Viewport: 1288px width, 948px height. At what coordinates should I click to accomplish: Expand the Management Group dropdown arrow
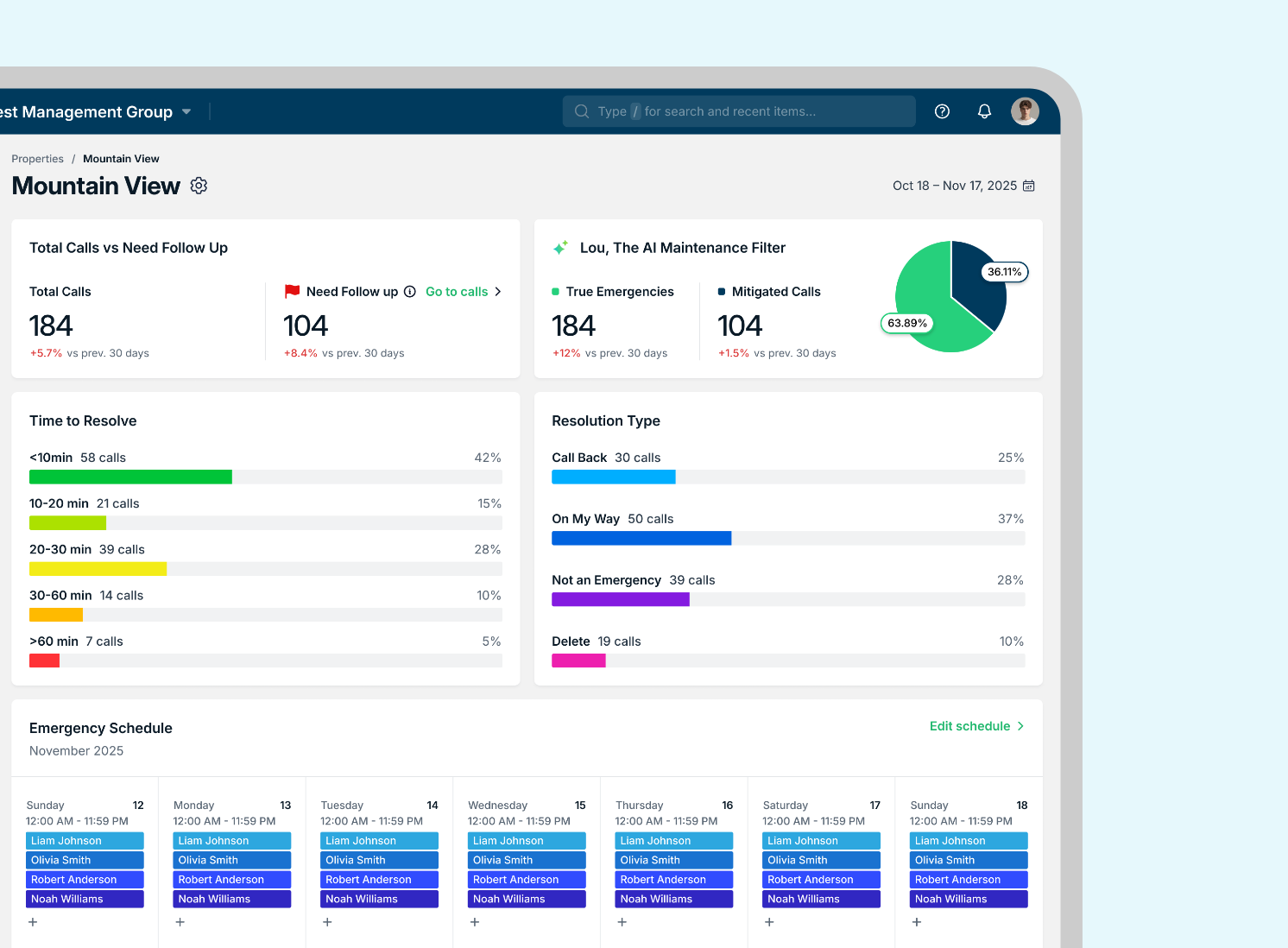pyautogui.click(x=186, y=111)
